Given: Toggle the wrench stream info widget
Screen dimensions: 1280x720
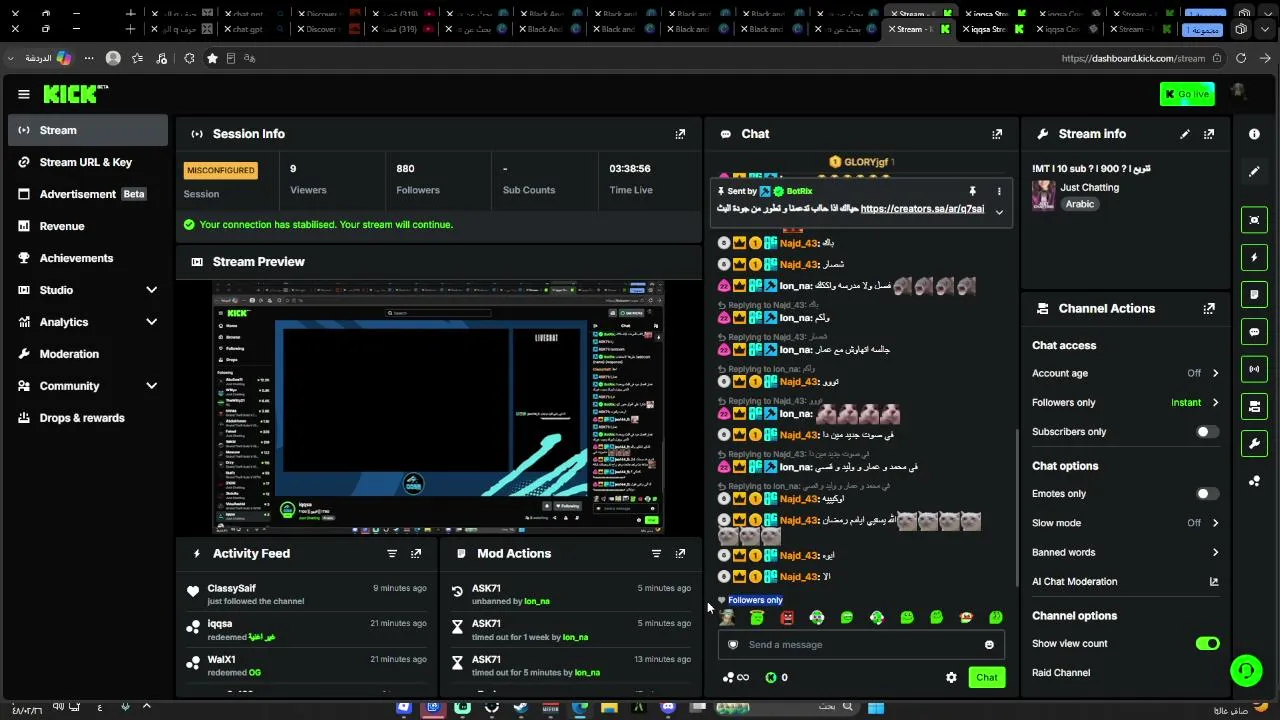Looking at the screenshot, I should (1254, 443).
